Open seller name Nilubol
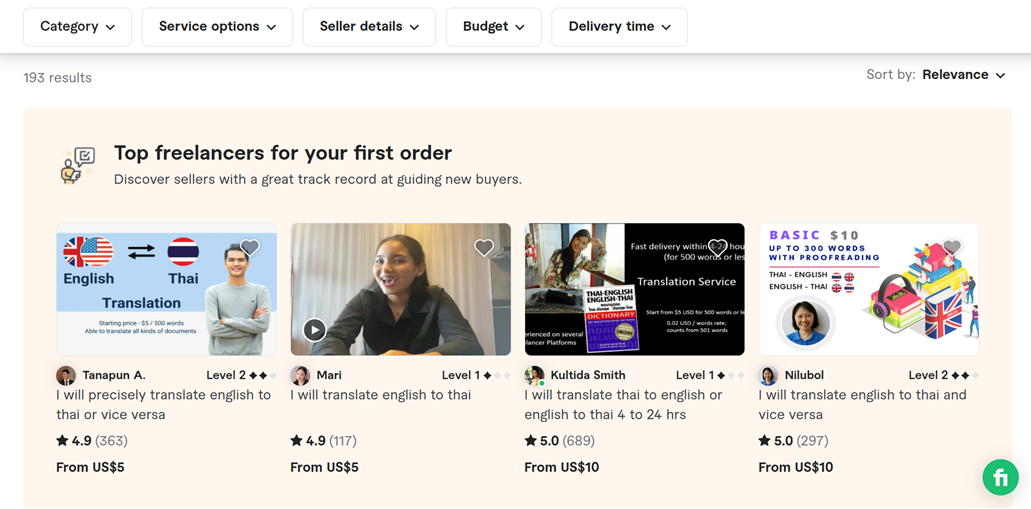Screen dimensions: 1031x509 click(804, 376)
